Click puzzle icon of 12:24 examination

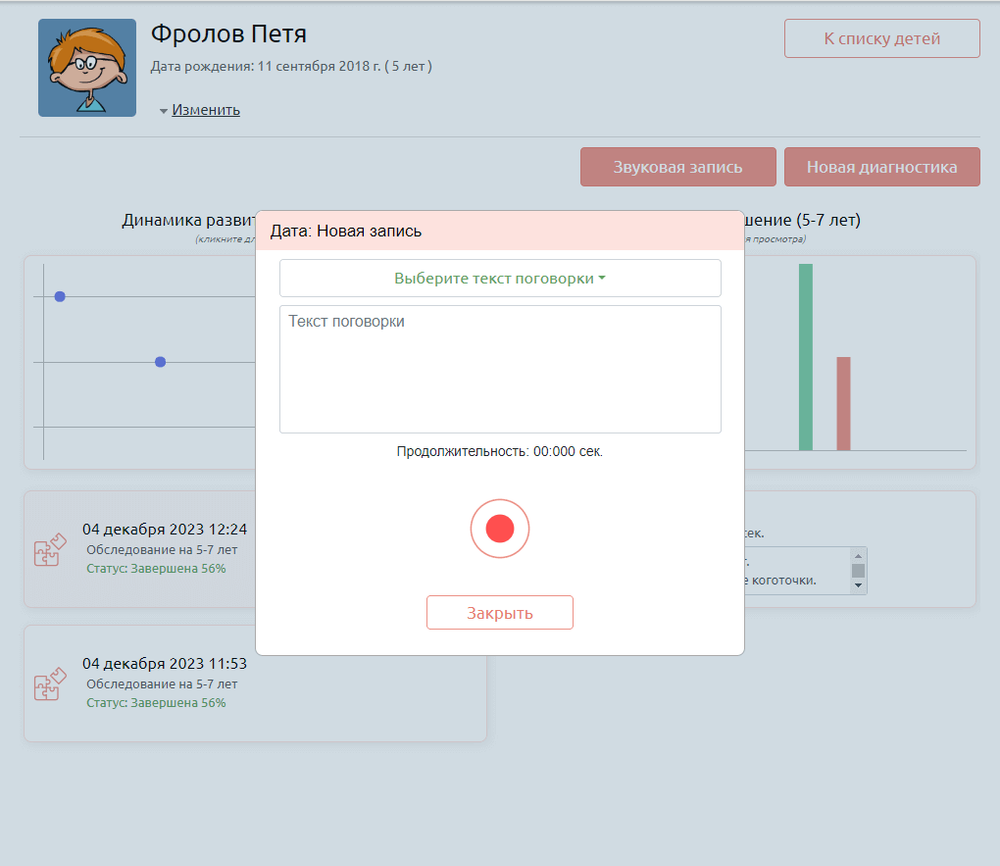pos(50,550)
